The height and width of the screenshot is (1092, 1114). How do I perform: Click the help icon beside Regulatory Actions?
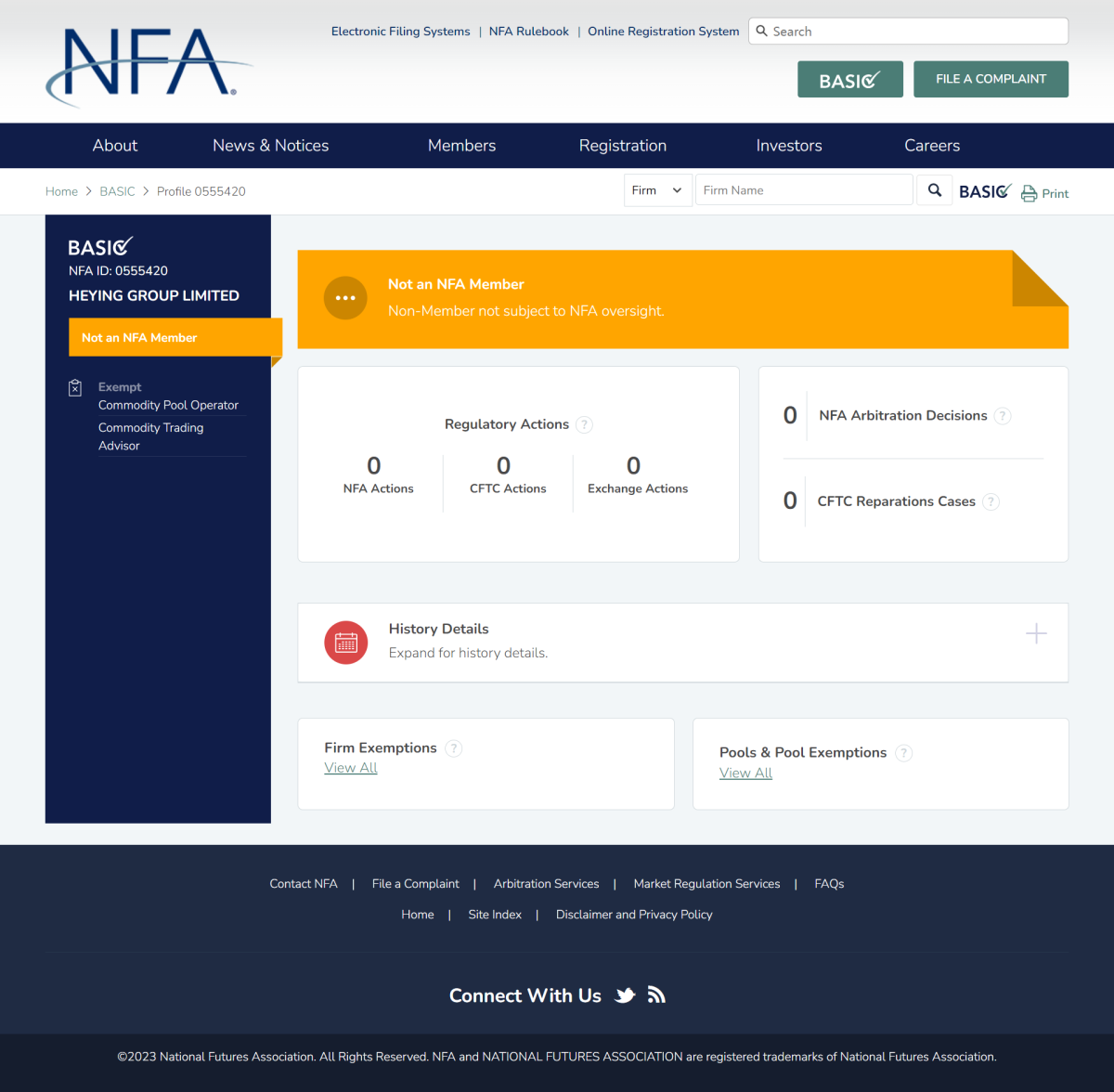tap(584, 424)
